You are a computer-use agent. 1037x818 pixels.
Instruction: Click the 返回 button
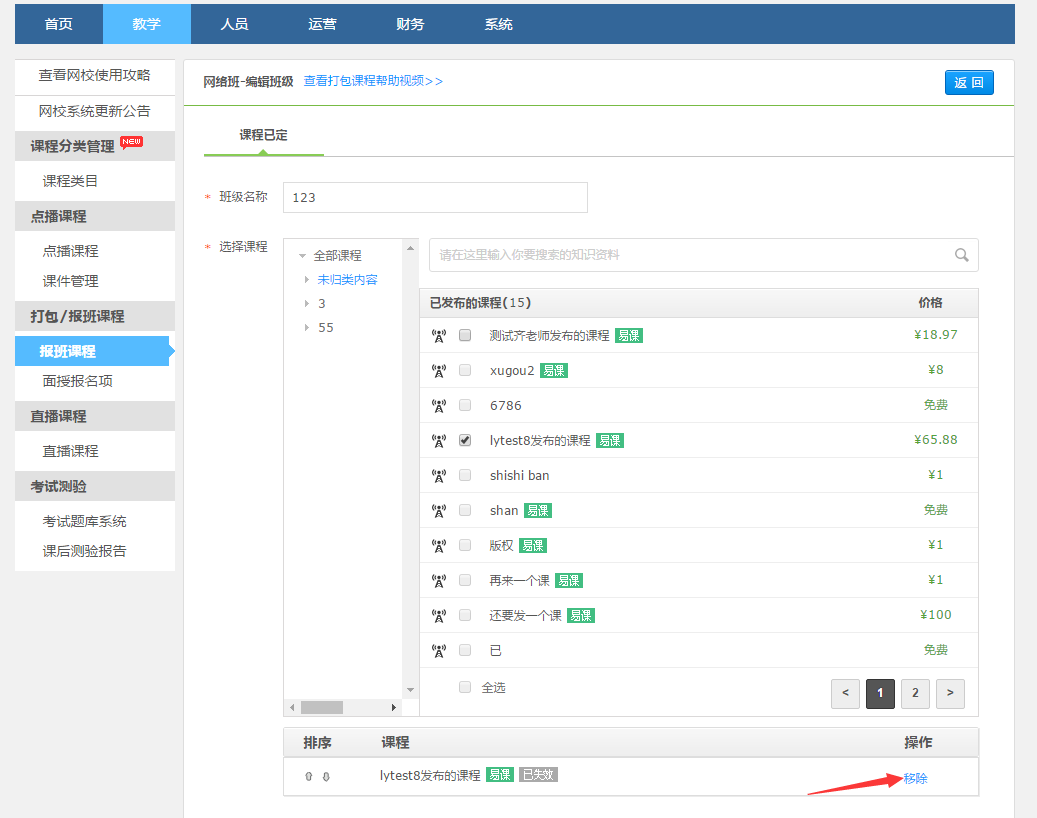pyautogui.click(x=969, y=82)
